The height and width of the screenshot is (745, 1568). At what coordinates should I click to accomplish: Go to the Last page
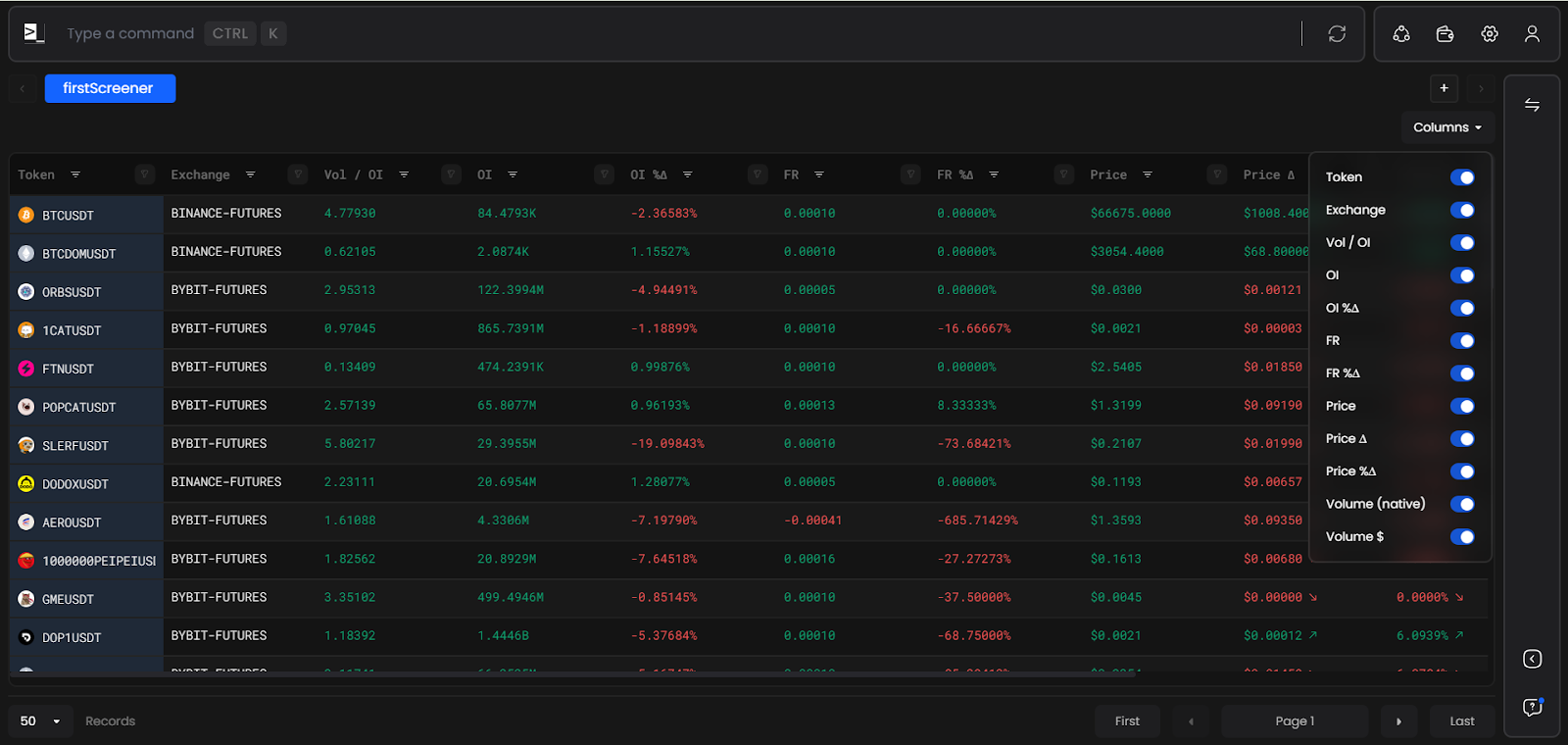tap(1462, 721)
